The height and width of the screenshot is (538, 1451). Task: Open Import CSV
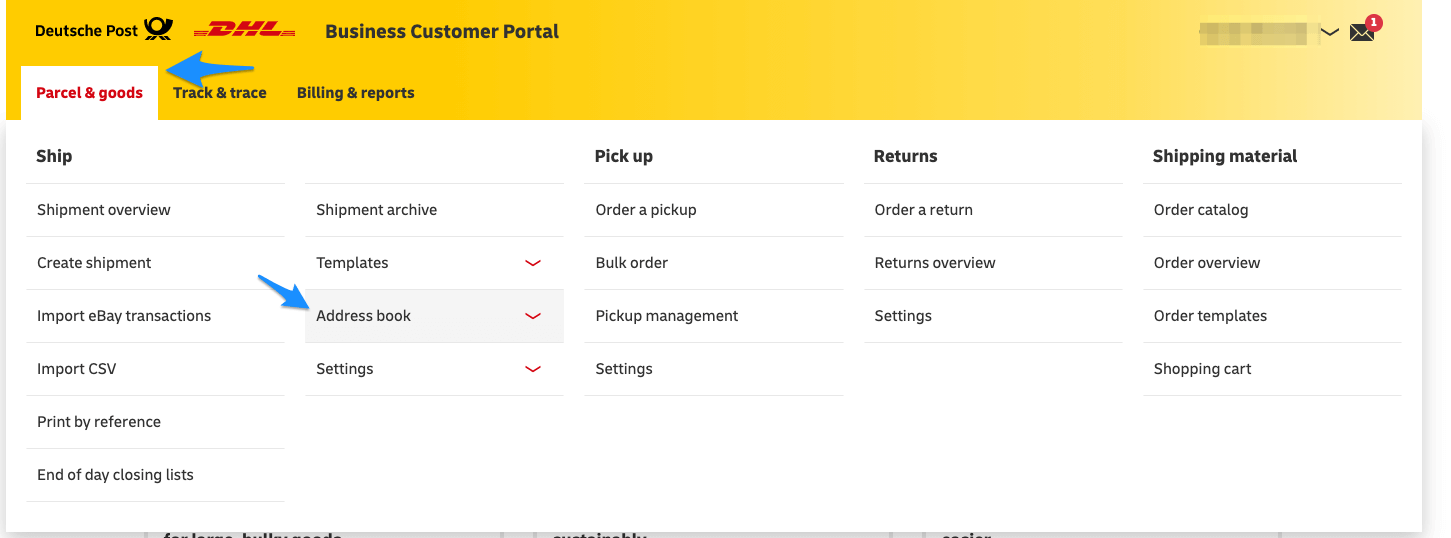click(x=155, y=369)
